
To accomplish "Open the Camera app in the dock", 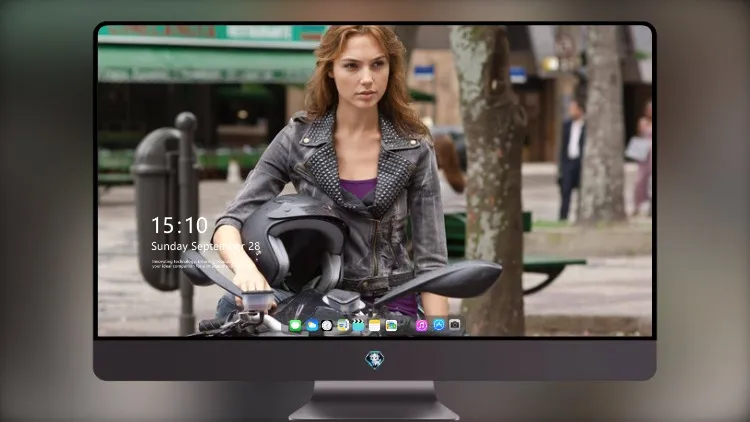I will (x=454, y=325).
